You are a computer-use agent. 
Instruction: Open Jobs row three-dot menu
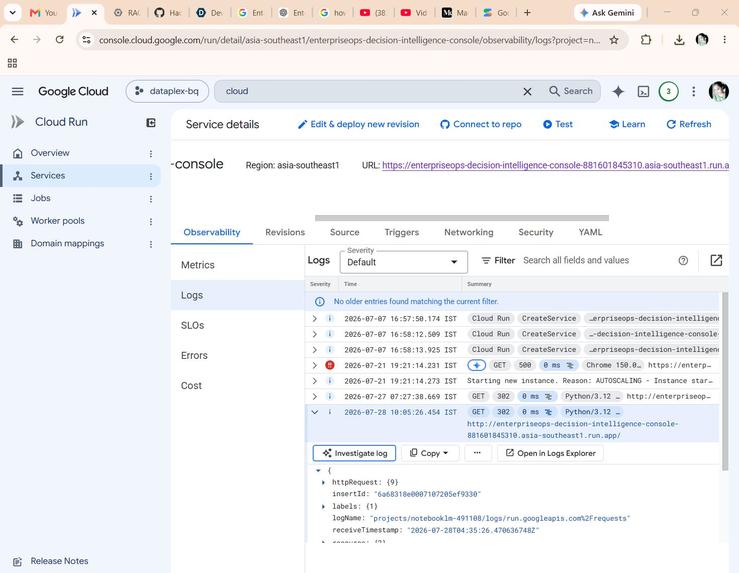[x=151, y=199]
